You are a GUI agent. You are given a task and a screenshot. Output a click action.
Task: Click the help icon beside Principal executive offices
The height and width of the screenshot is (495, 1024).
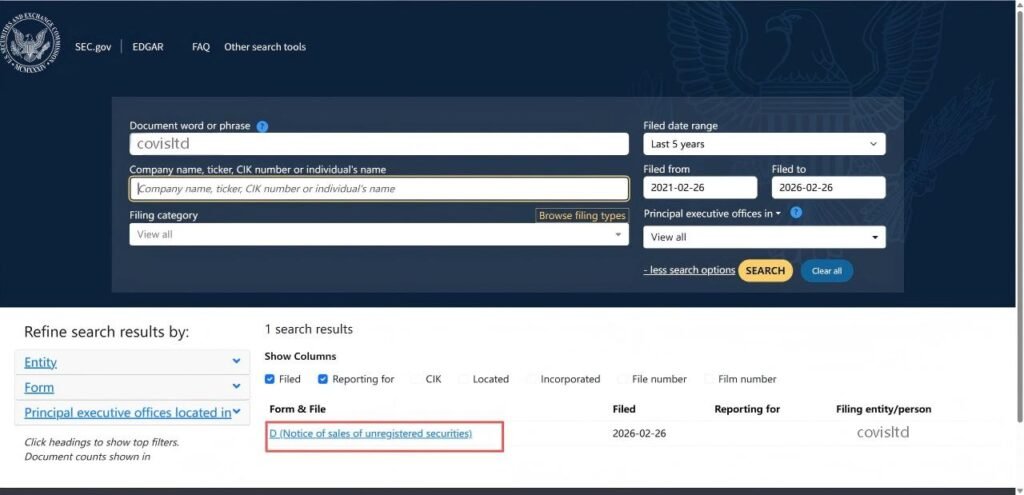pyautogui.click(x=796, y=213)
